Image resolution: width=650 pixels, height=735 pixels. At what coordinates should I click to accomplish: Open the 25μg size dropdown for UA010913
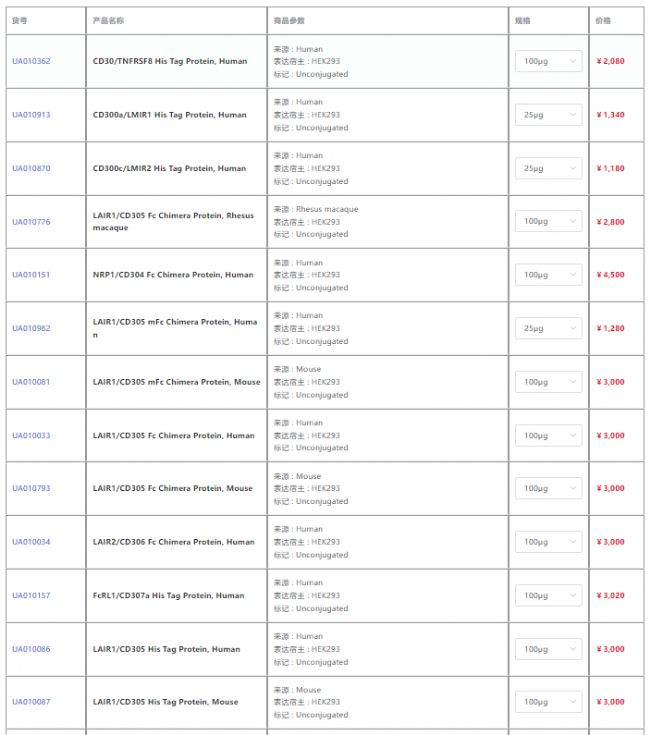pos(548,115)
